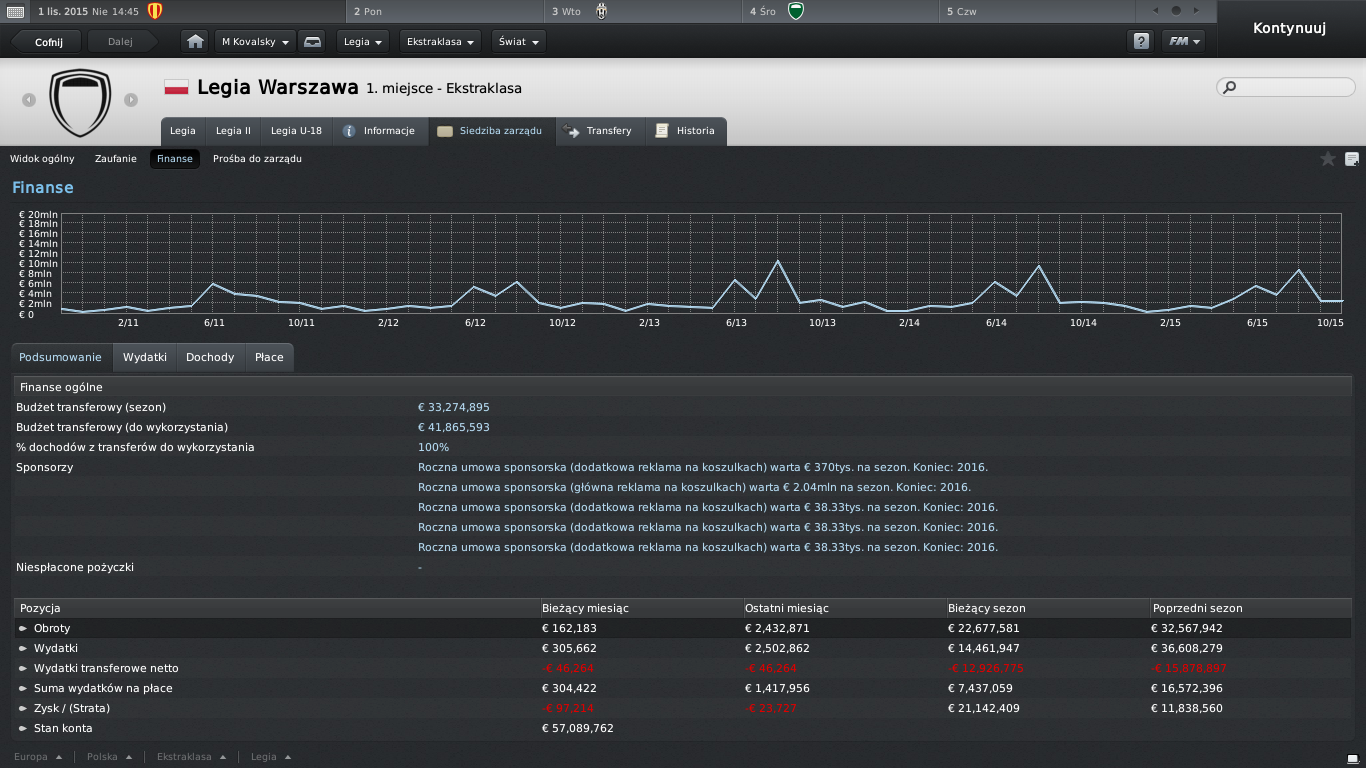Go to previous club with left arrow
The image size is (1366, 768).
[x=29, y=100]
